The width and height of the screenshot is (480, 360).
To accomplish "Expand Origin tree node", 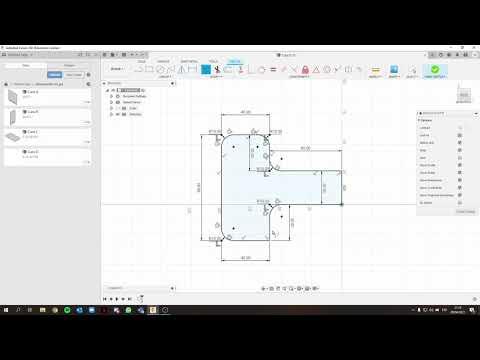I will [111, 108].
